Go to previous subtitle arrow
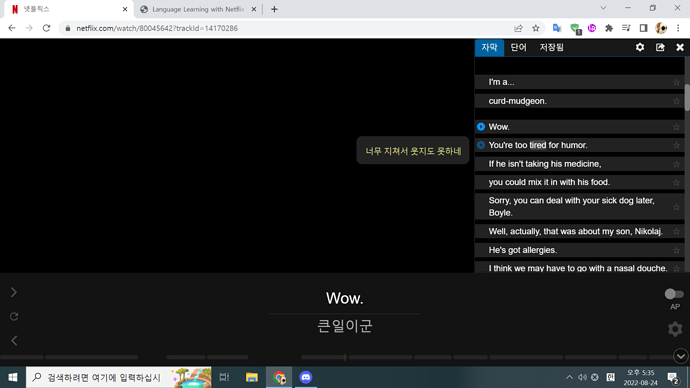This screenshot has width=690, height=388. pos(14,340)
